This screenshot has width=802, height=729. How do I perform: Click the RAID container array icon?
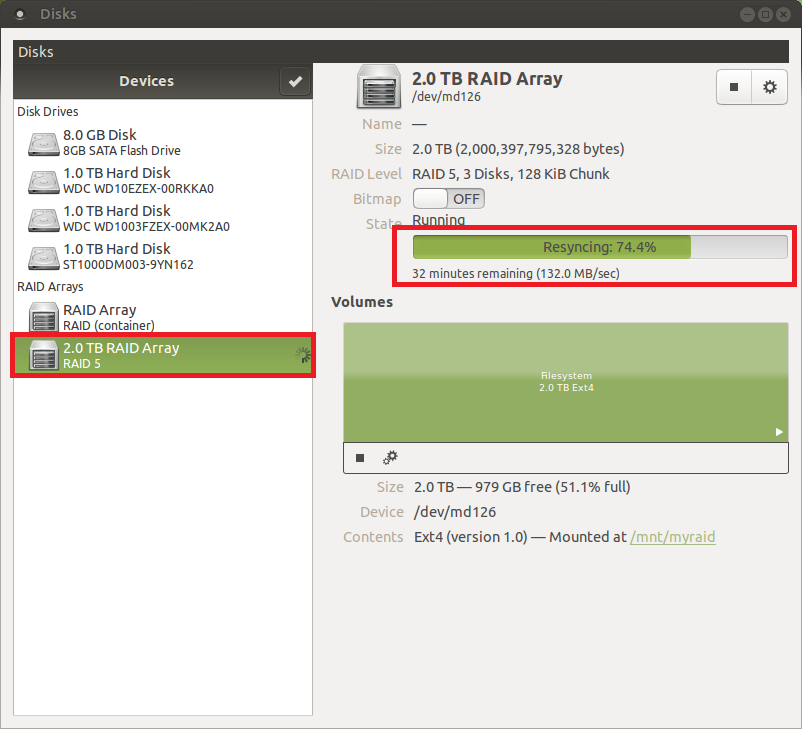[43, 317]
